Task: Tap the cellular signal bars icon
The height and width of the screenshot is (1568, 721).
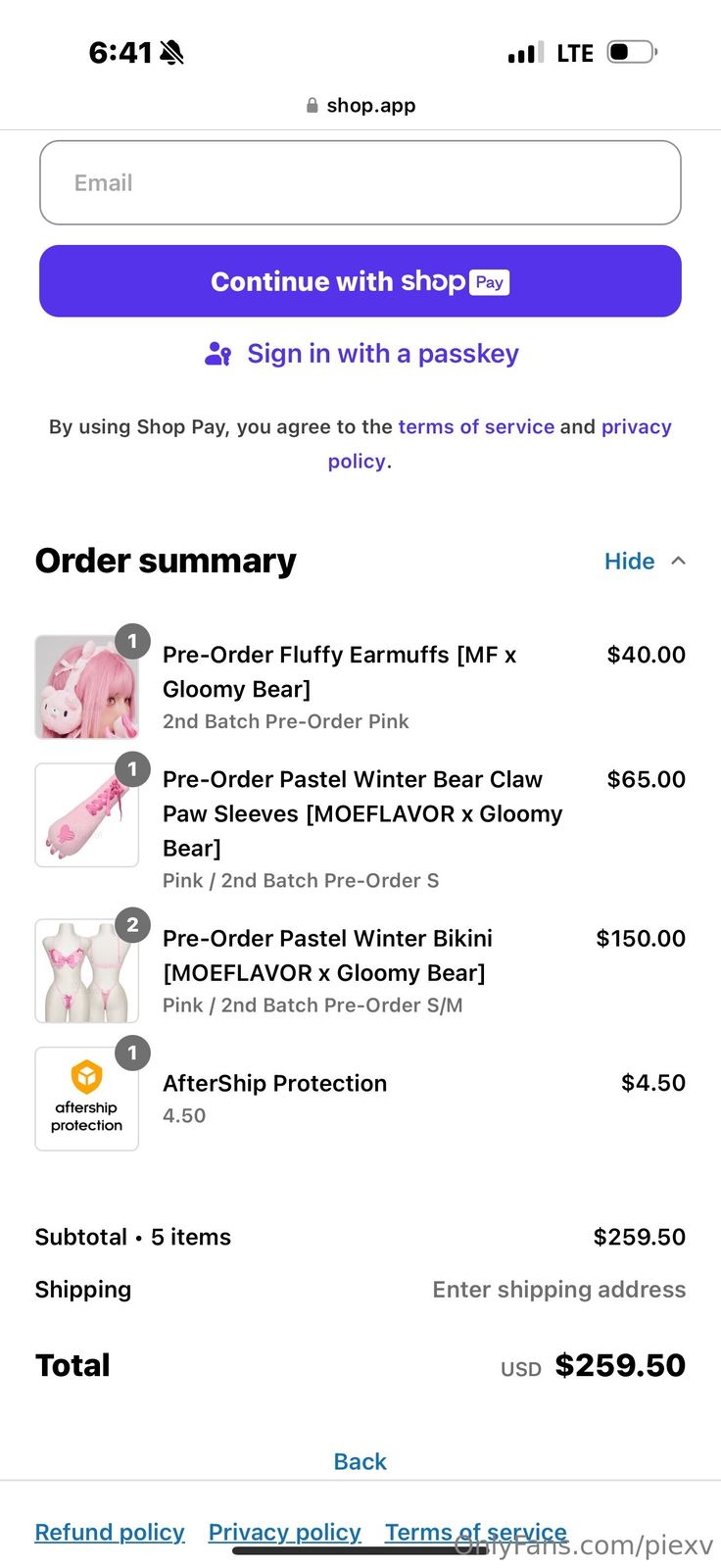Action: pos(525,53)
